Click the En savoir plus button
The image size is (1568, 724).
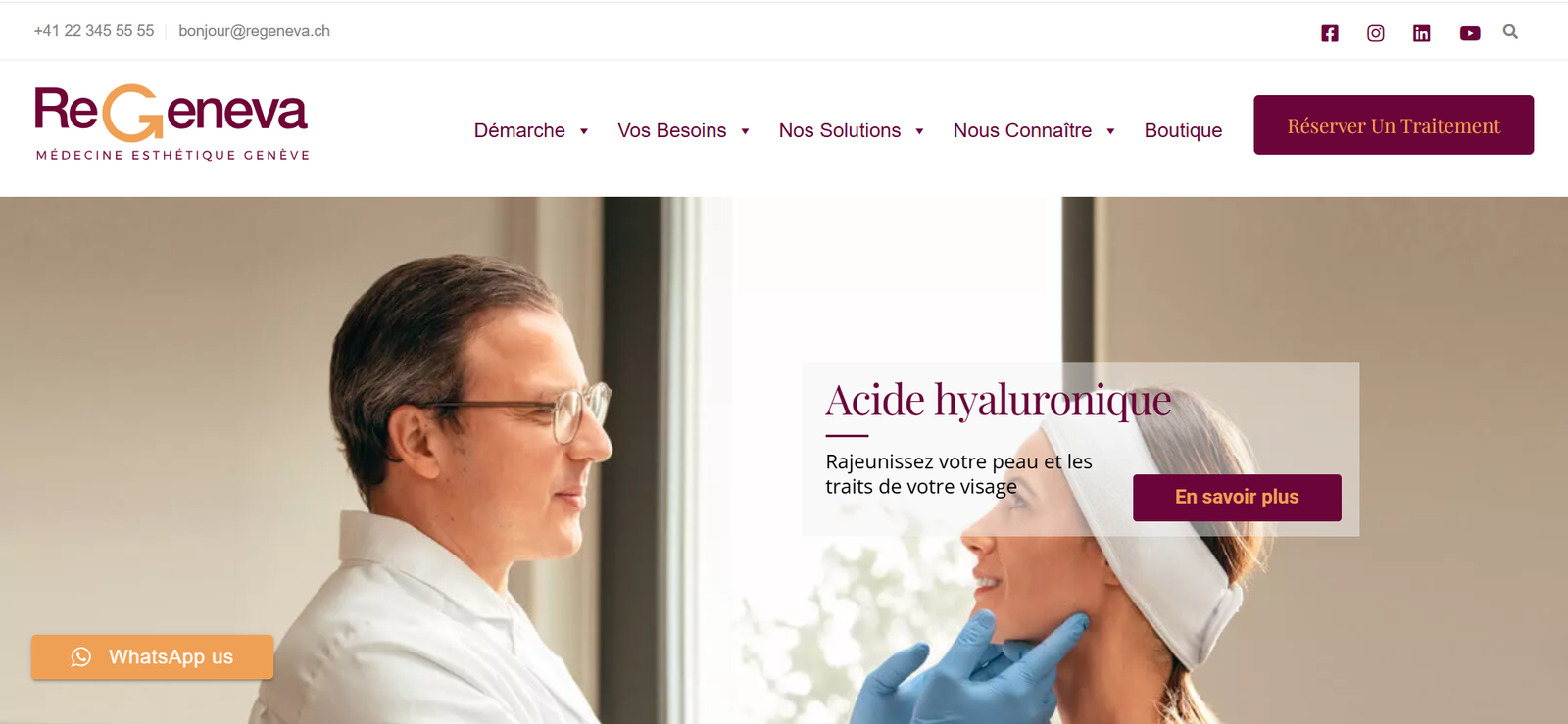[x=1237, y=498]
